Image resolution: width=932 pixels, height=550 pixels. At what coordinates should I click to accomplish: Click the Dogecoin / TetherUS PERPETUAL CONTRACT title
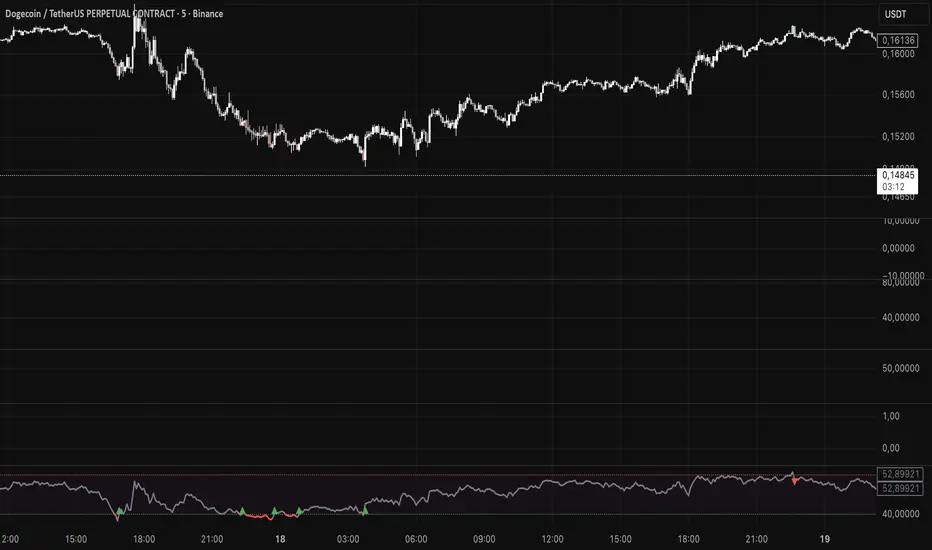tap(90, 14)
